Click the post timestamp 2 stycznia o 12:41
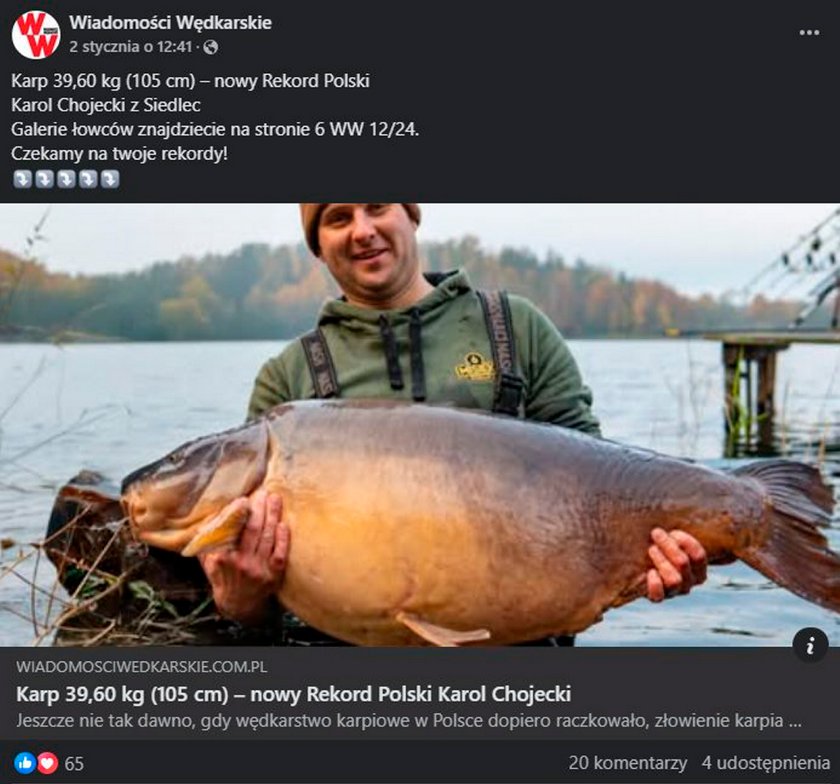 (131, 47)
